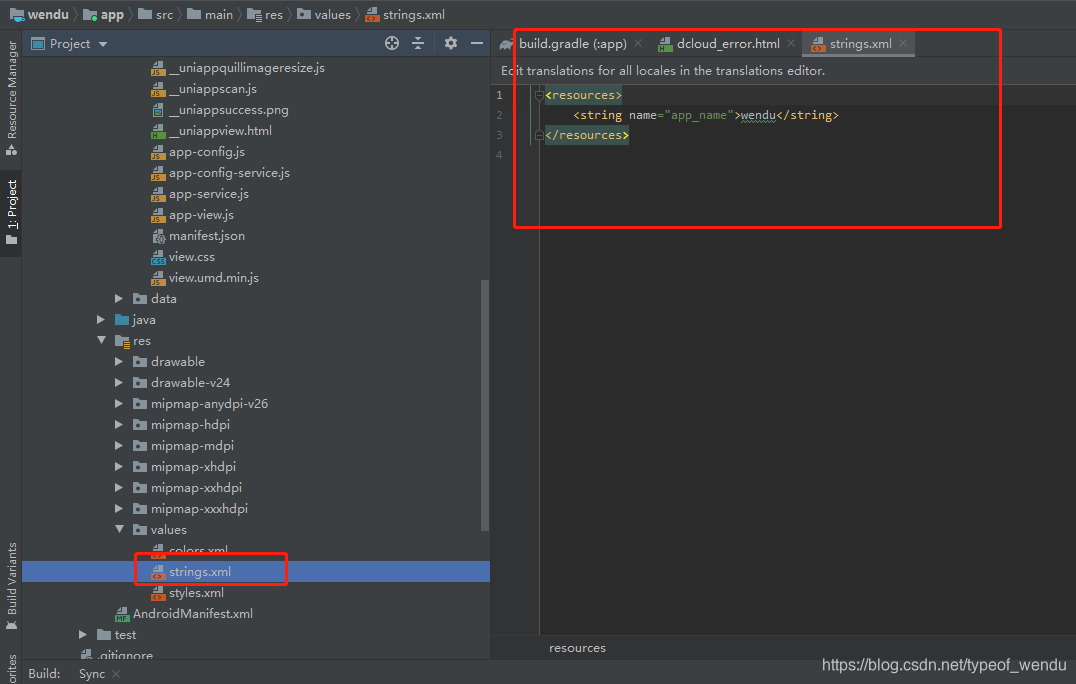1076x684 pixels.
Task: Click res breadcrumb in navigation bar
Action: (x=265, y=14)
